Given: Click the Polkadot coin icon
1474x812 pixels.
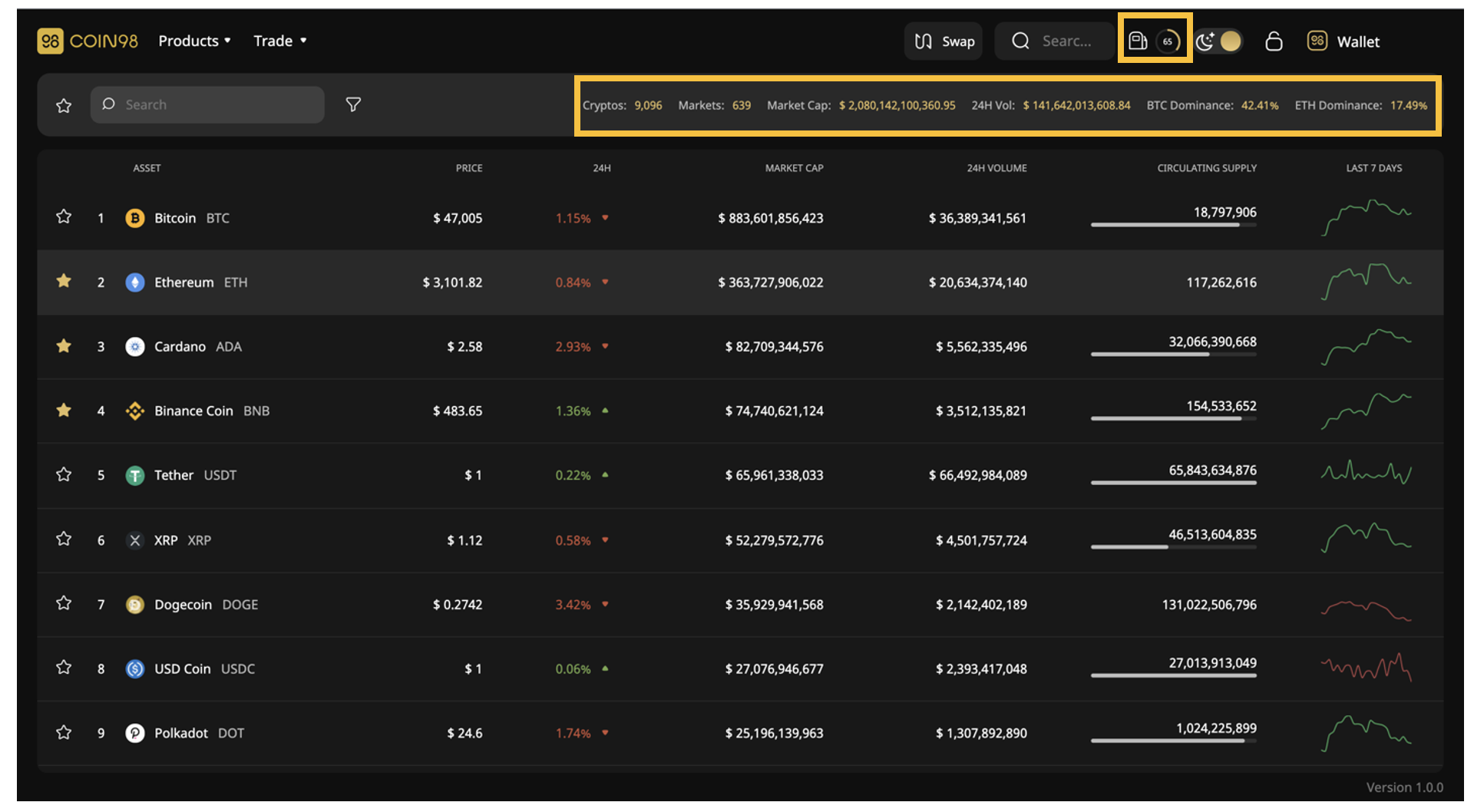Looking at the screenshot, I should coord(135,734).
